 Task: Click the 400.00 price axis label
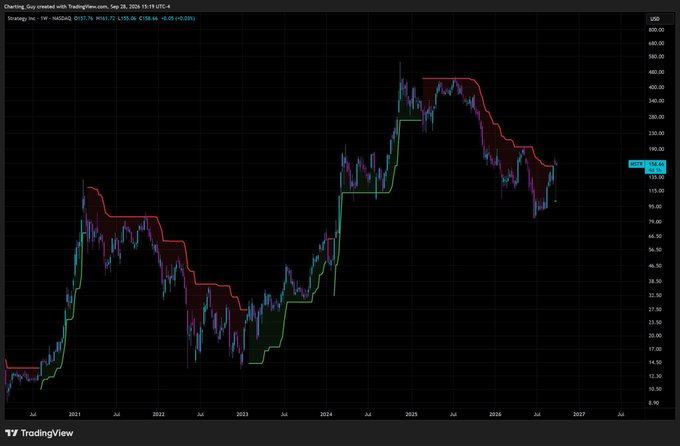656,87
